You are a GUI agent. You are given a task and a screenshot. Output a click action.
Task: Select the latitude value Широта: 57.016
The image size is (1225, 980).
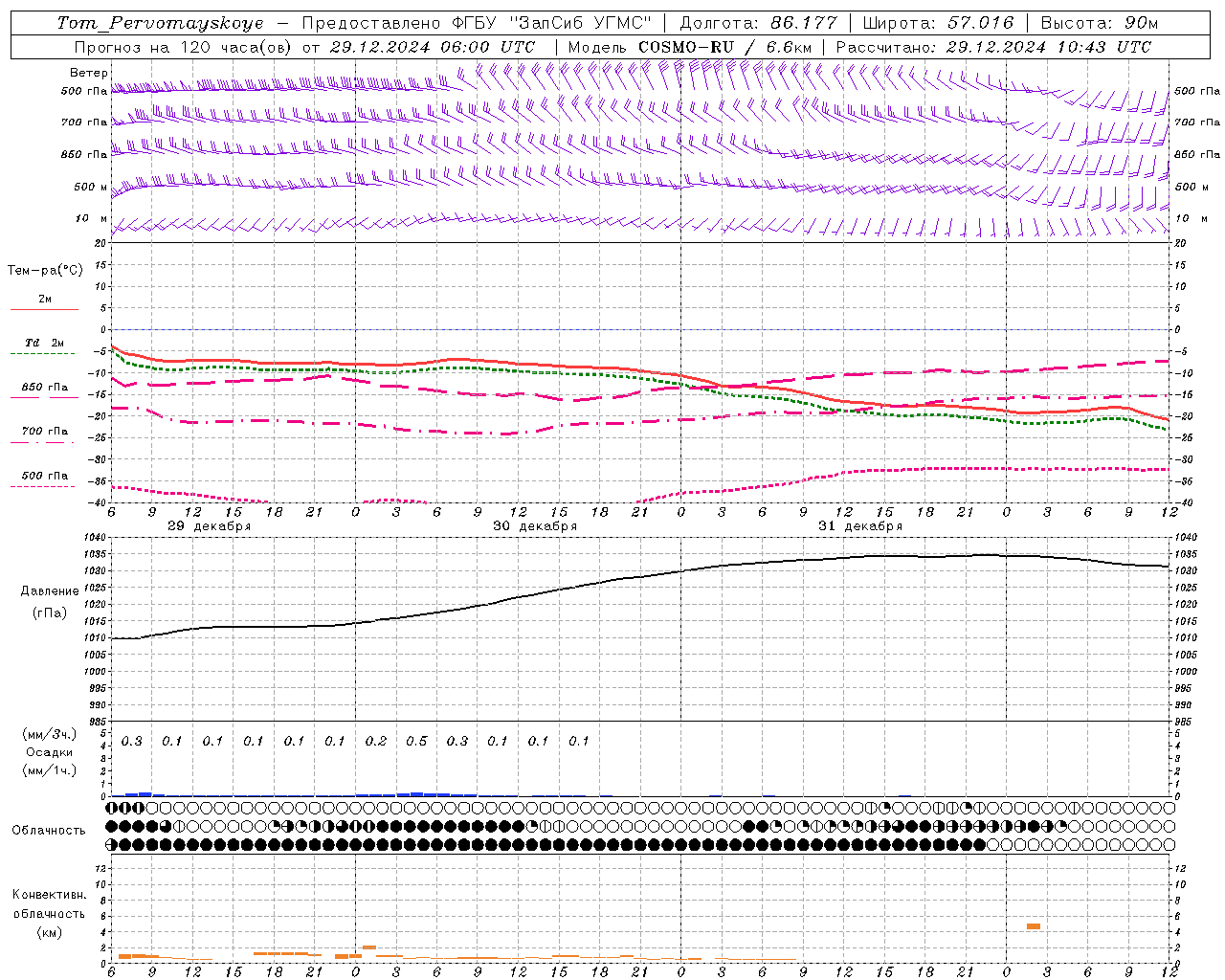pos(938,23)
